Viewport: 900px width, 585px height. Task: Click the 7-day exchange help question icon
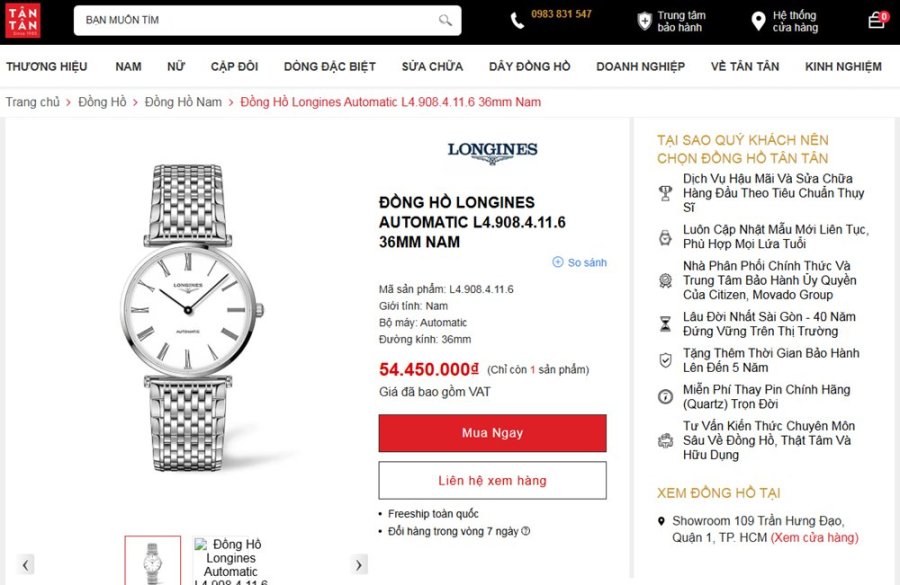click(x=526, y=531)
